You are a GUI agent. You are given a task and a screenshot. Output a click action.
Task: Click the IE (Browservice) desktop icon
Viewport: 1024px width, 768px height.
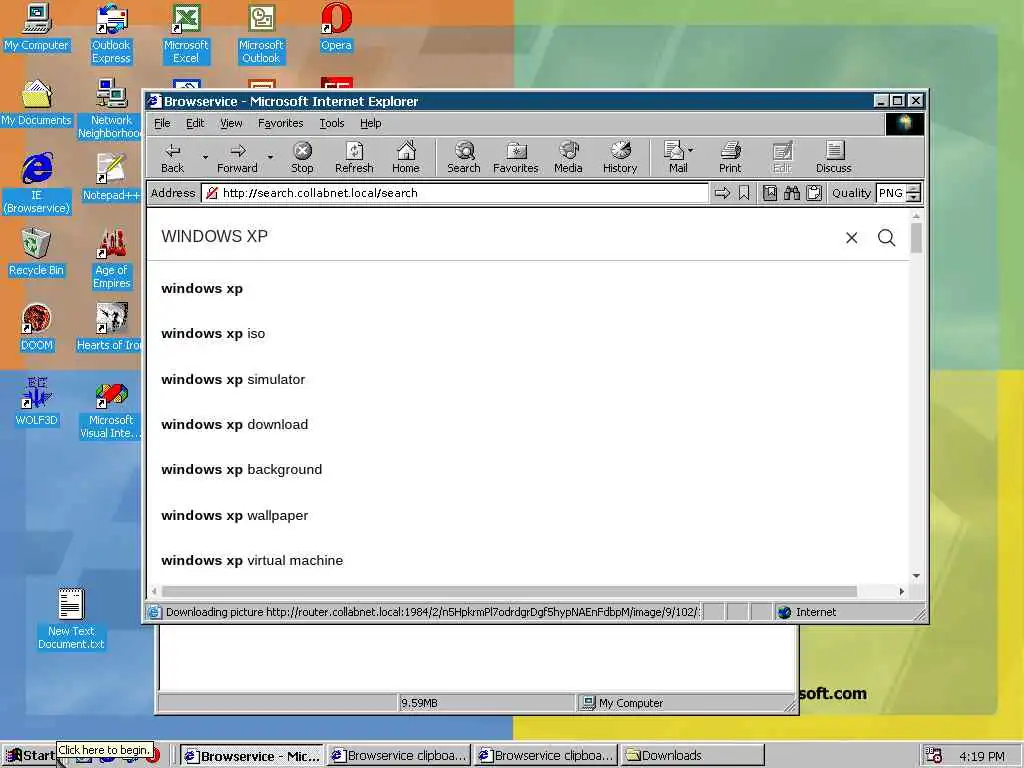pyautogui.click(x=36, y=184)
